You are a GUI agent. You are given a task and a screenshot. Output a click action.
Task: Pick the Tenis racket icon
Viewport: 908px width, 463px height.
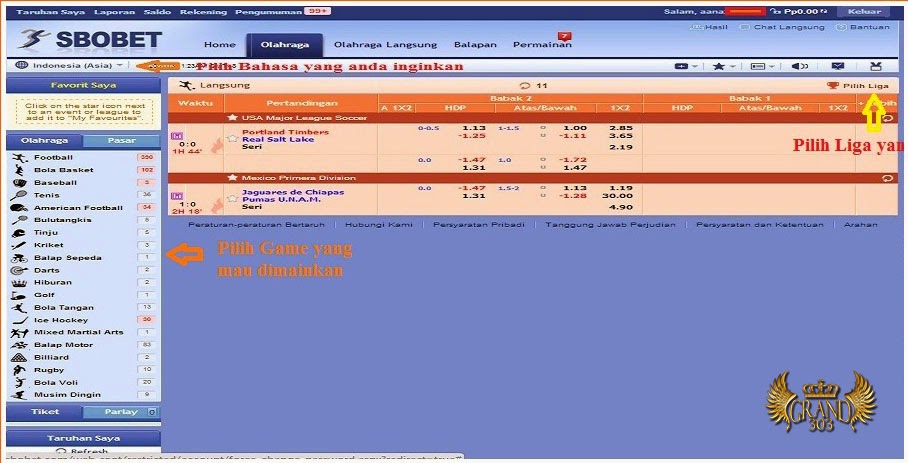[x=19, y=195]
